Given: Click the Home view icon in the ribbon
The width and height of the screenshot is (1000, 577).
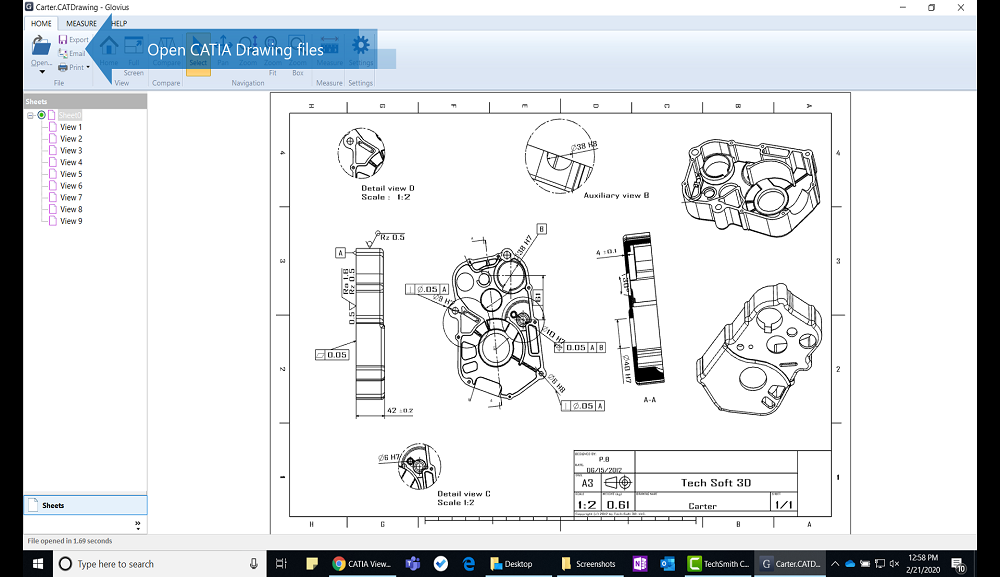Looking at the screenshot, I should (x=109, y=46).
